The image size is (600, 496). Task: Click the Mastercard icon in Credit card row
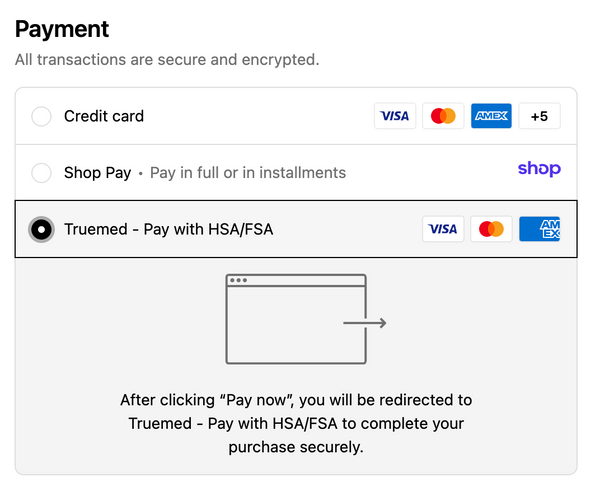443,116
